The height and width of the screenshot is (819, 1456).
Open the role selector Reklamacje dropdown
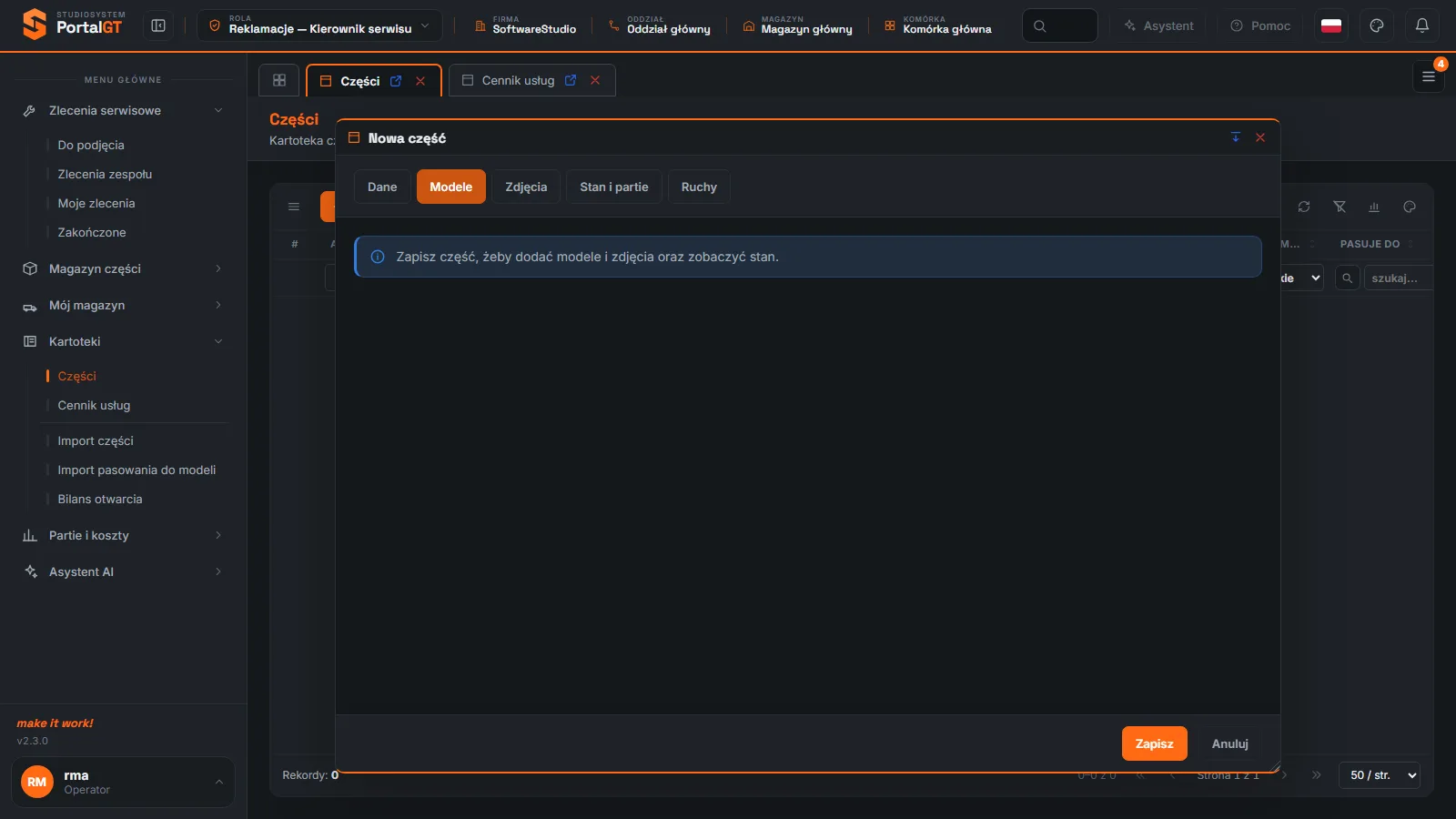pyautogui.click(x=319, y=25)
